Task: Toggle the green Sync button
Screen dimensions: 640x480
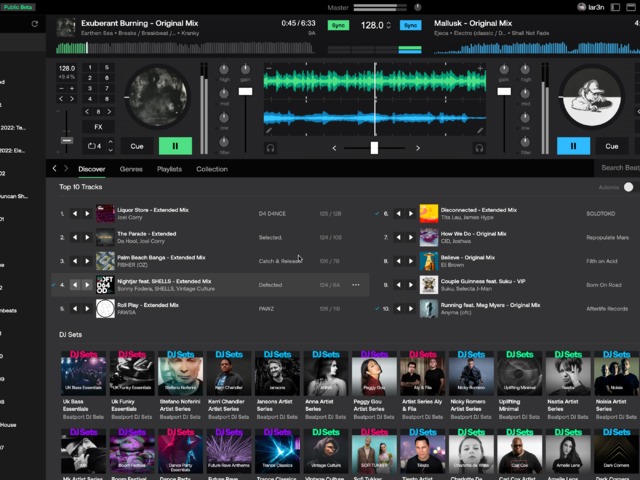Action: (338, 25)
